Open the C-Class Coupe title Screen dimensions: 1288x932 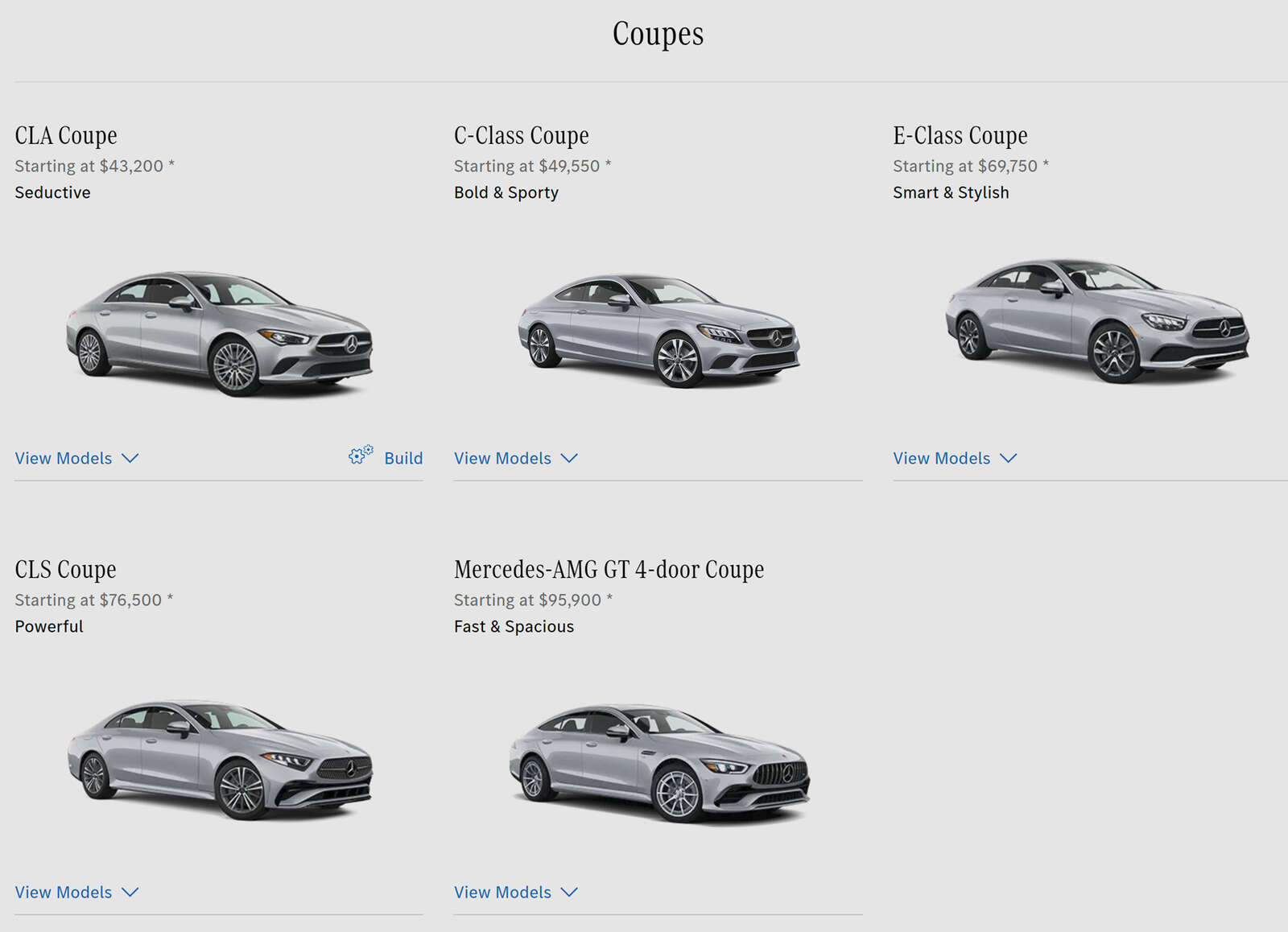522,135
